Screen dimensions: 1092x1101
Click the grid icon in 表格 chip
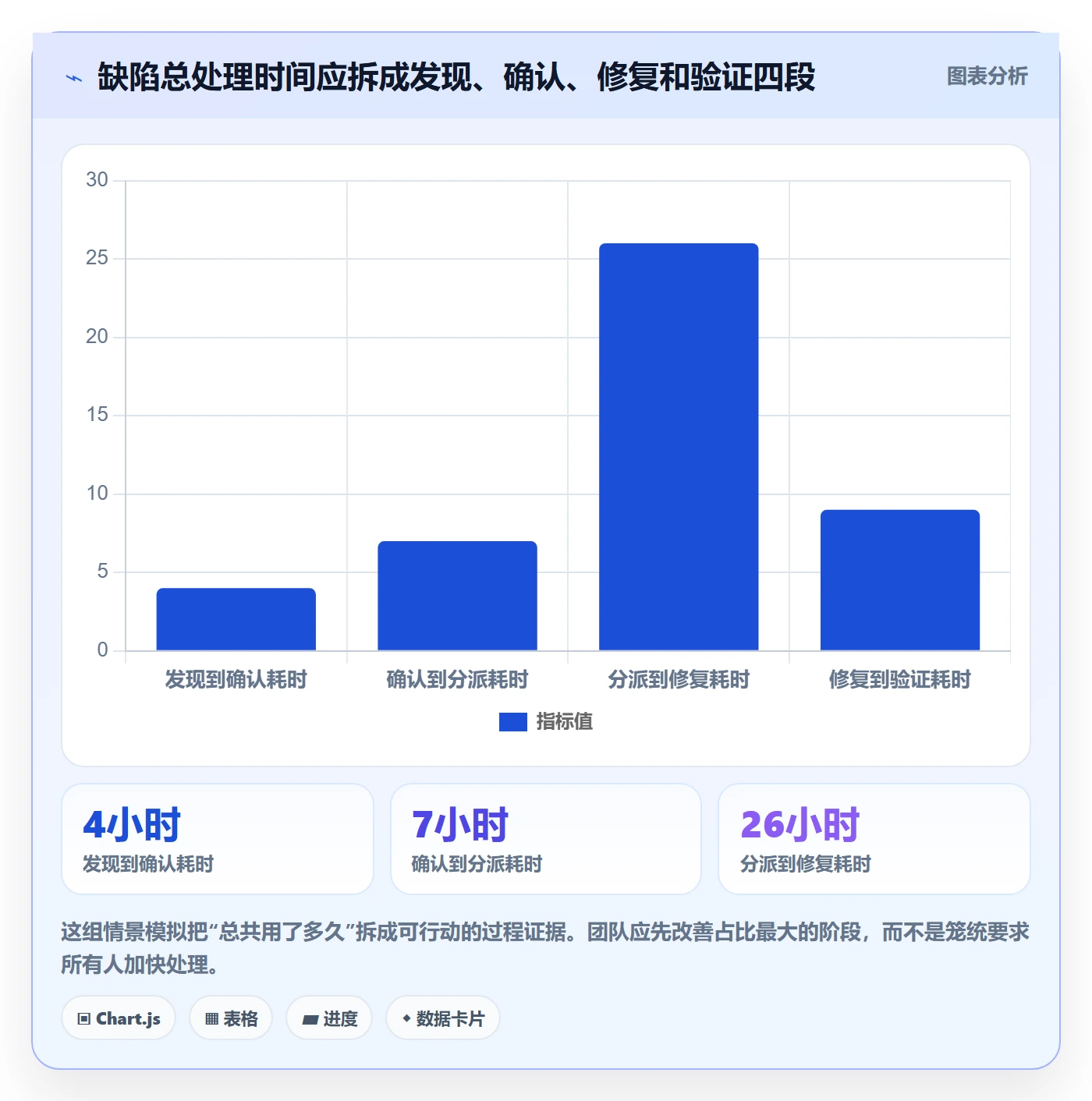(211, 1019)
